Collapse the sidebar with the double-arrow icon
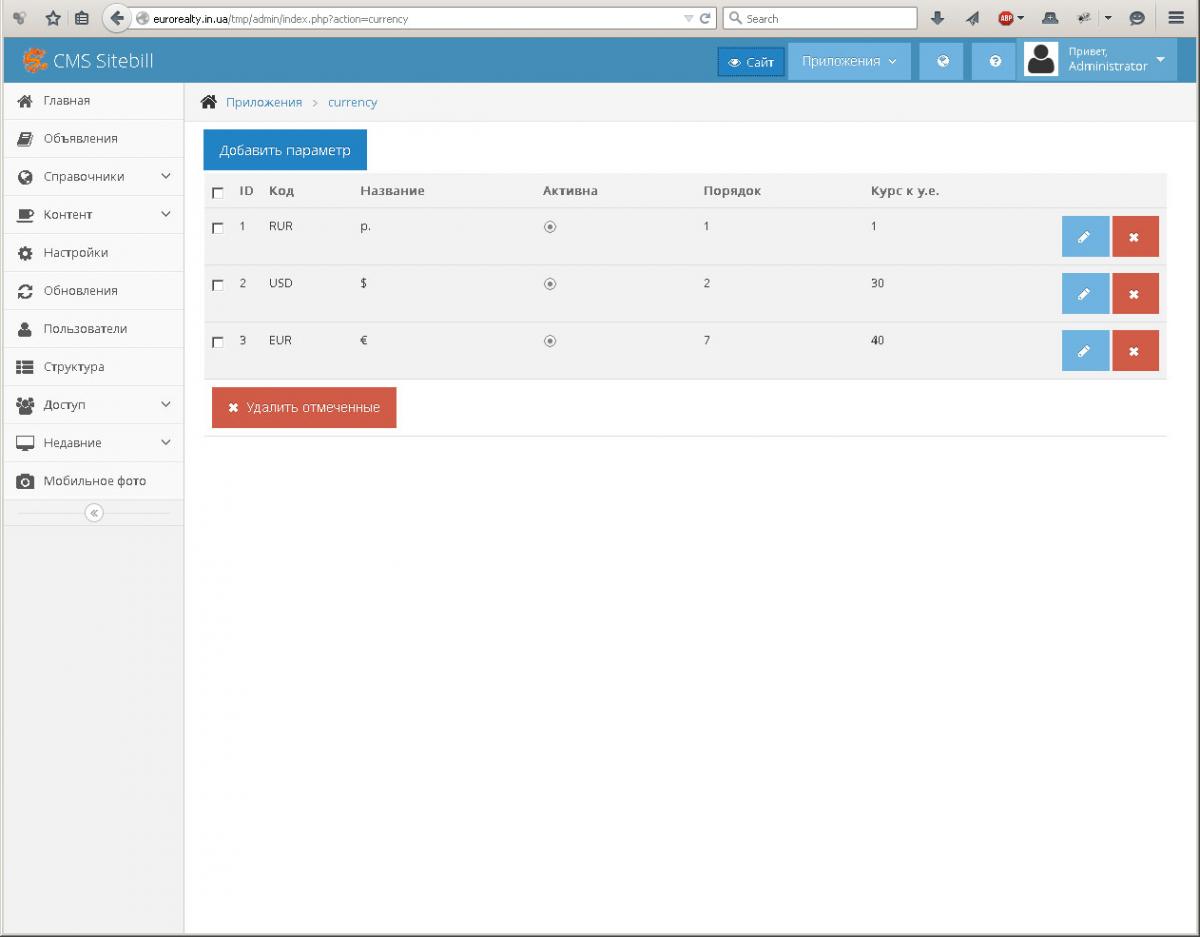Screen dimensions: 1200x937 coord(94,513)
